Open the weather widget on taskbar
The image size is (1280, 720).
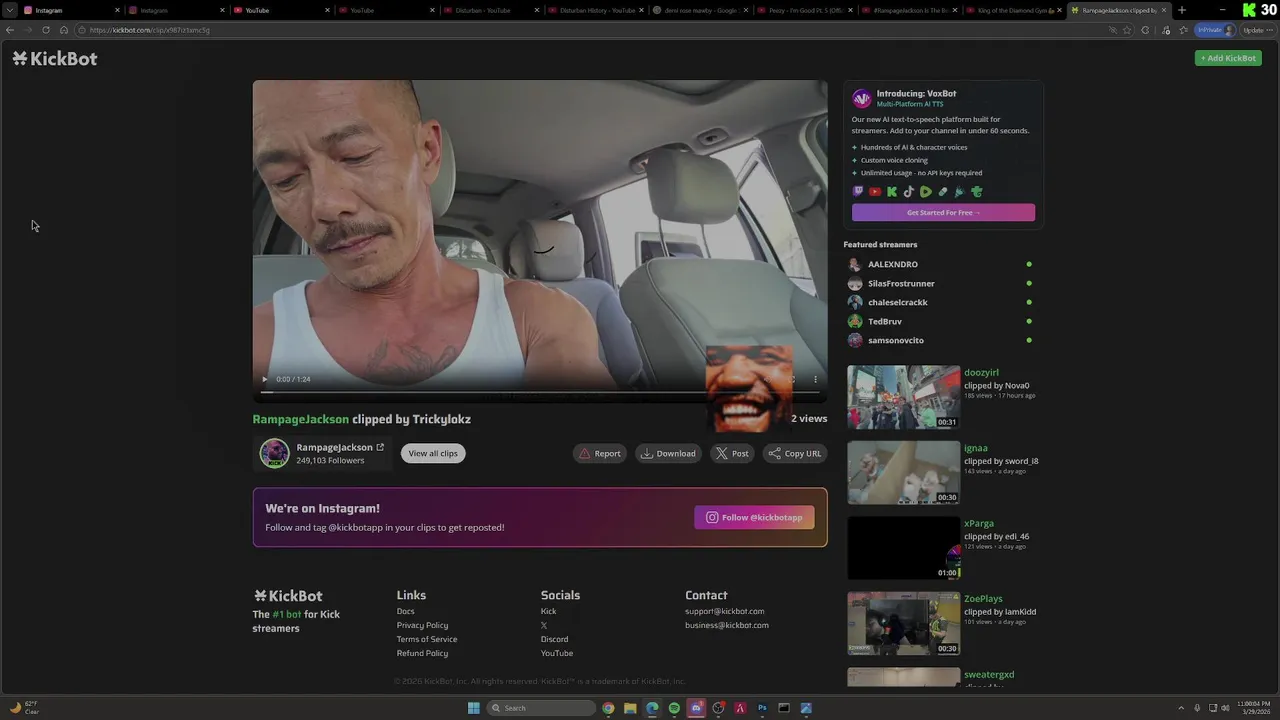click(x=24, y=708)
